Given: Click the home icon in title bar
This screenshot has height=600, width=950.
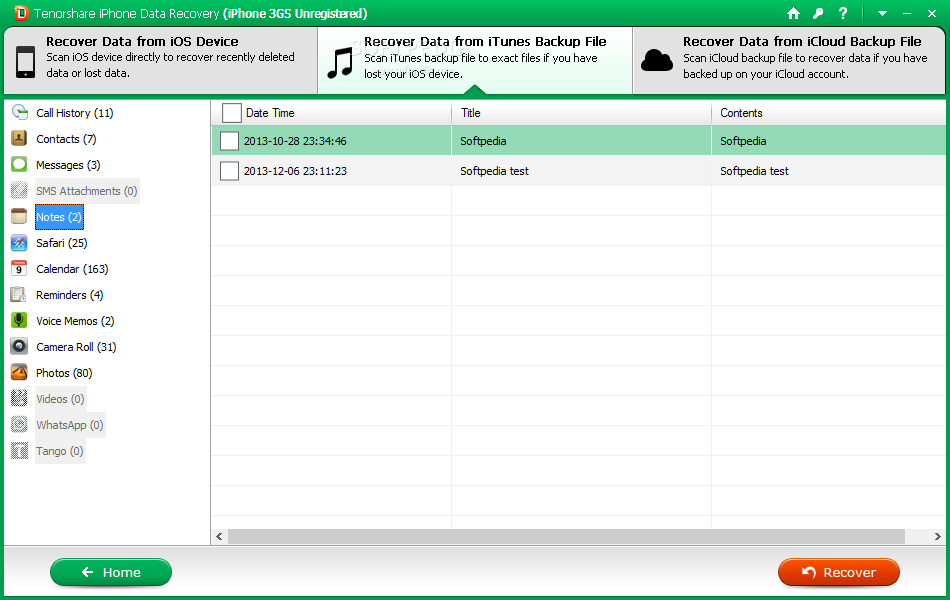Looking at the screenshot, I should (793, 13).
